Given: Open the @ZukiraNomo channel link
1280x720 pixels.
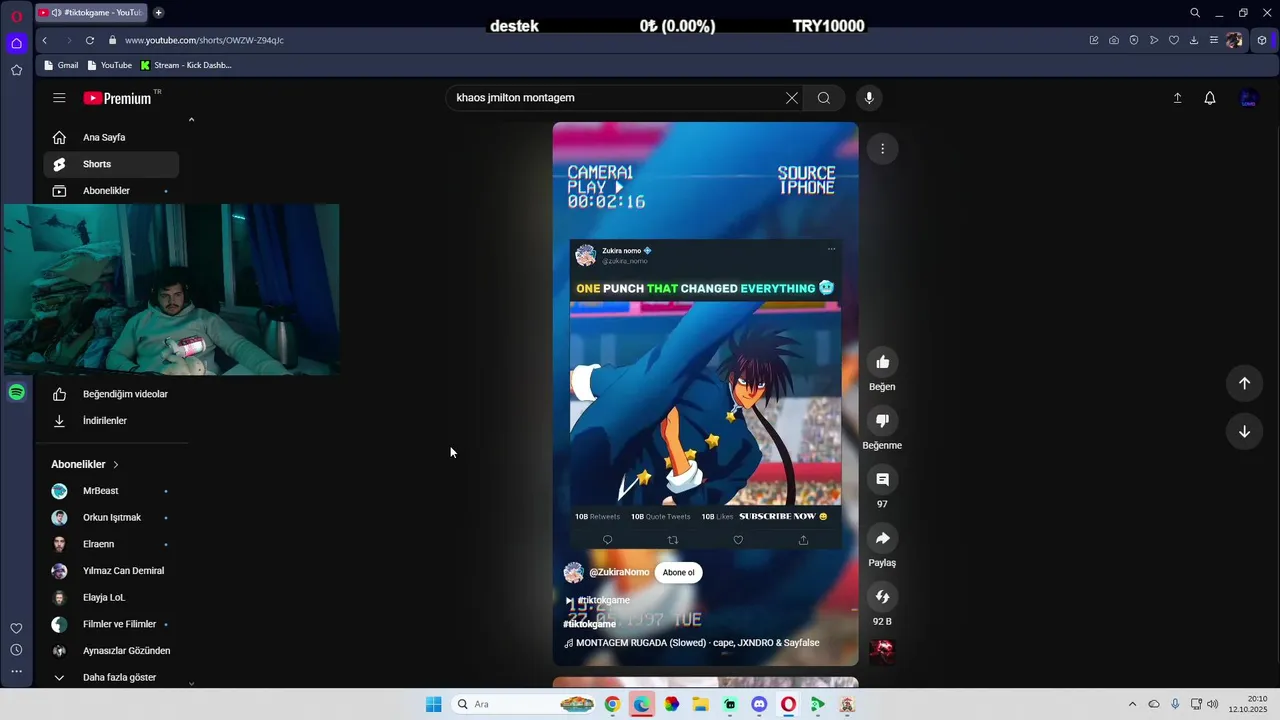Looking at the screenshot, I should point(618,573).
